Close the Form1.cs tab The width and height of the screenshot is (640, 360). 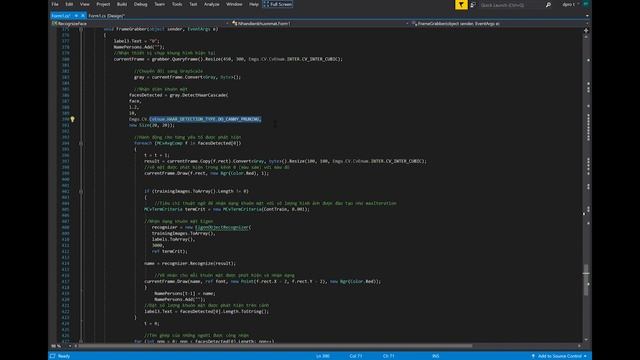(82, 16)
